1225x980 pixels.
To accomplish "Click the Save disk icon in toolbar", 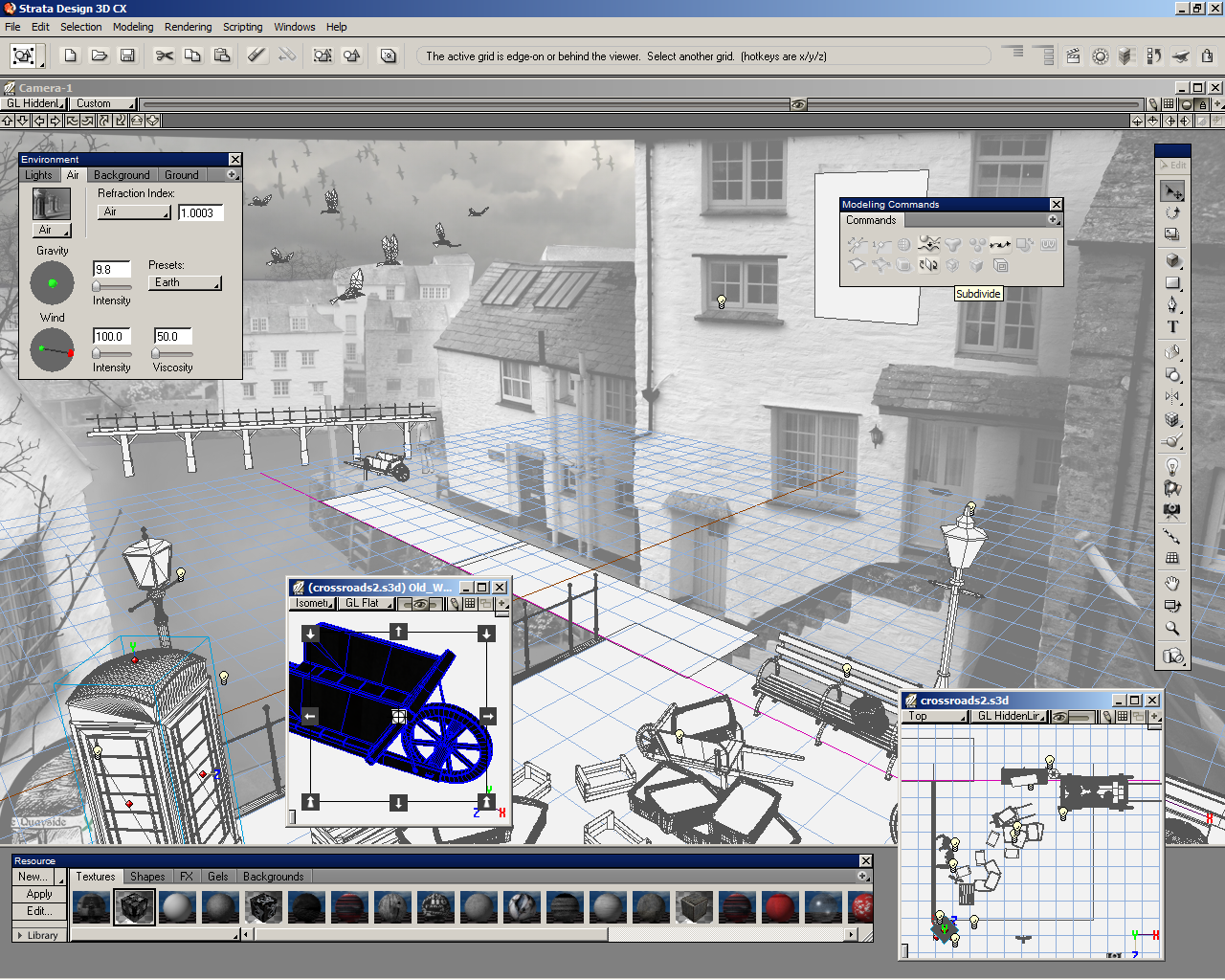I will [127, 56].
